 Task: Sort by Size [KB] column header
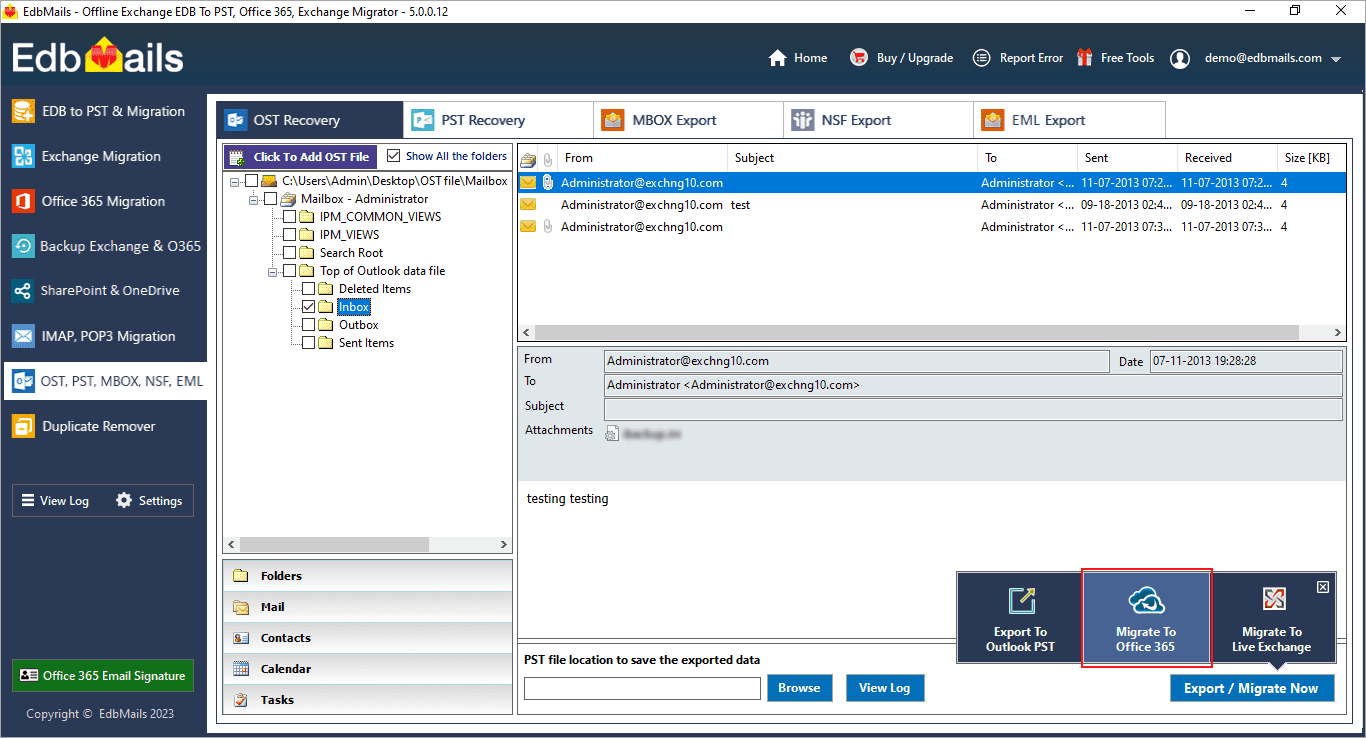coord(1312,158)
